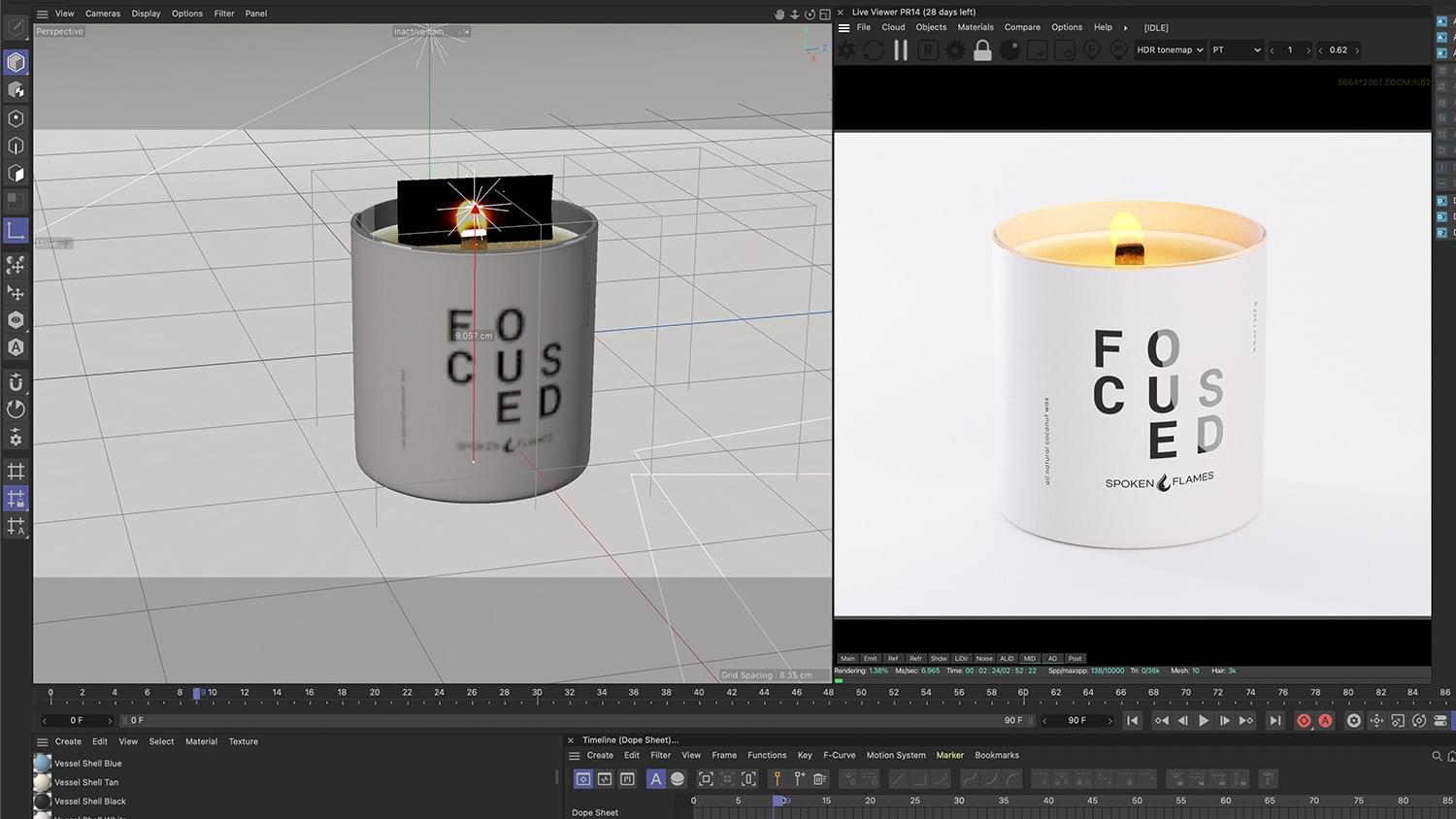The width and height of the screenshot is (1456, 819).
Task: Select the Noise render pass tab
Action: pos(984,658)
